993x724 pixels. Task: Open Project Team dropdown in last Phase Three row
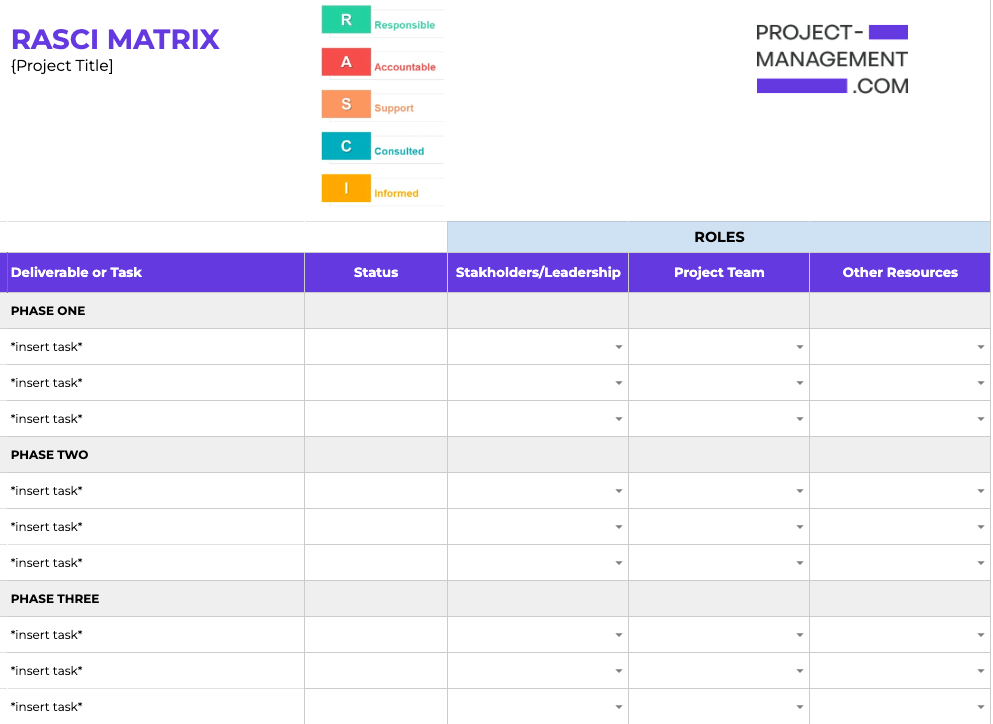point(799,706)
